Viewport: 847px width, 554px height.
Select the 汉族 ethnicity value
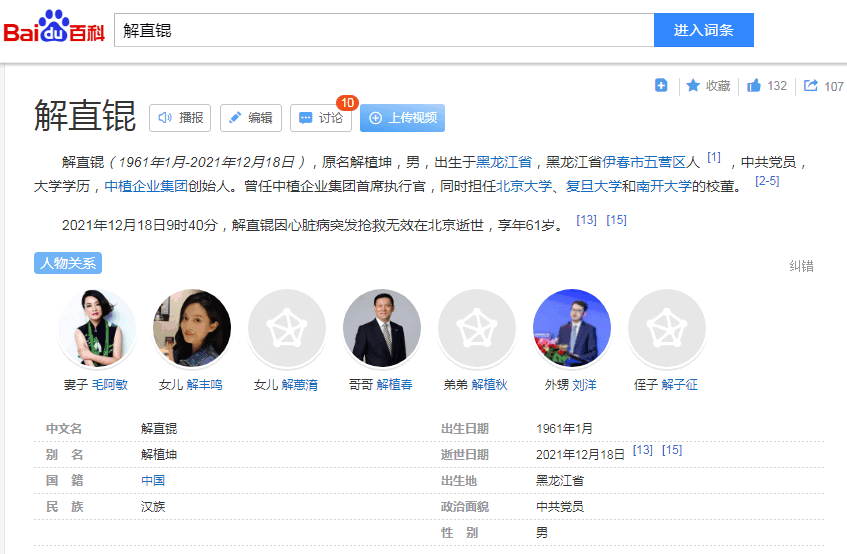click(x=153, y=506)
